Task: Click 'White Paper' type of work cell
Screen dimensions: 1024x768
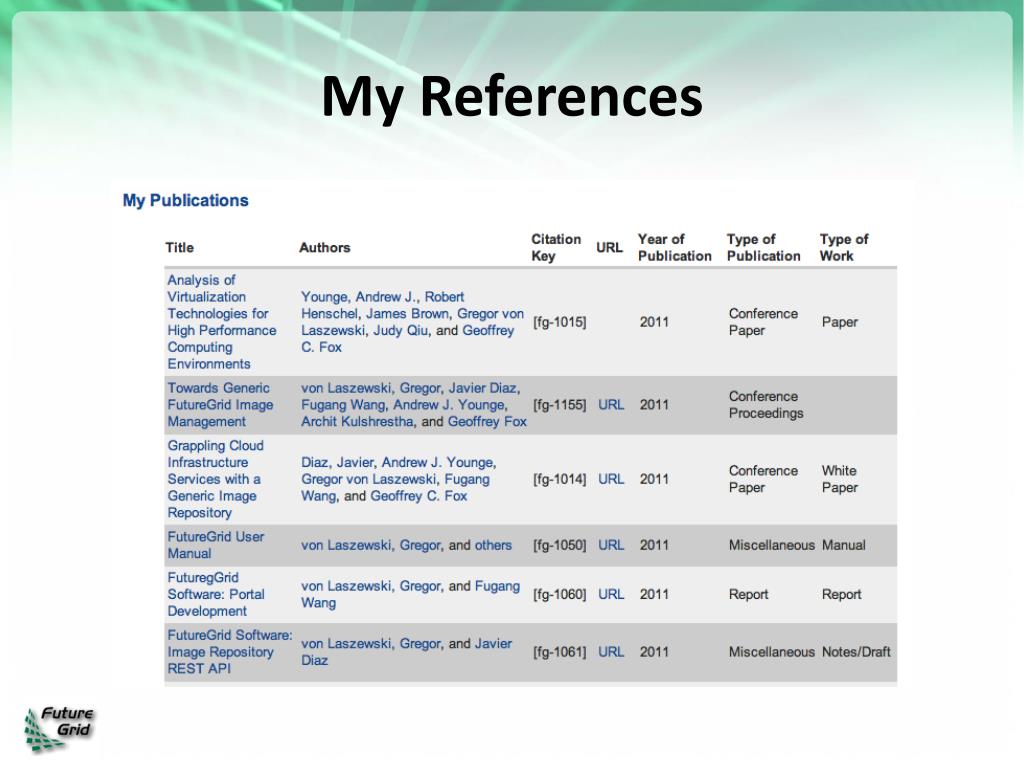Action: pyautogui.click(x=840, y=479)
